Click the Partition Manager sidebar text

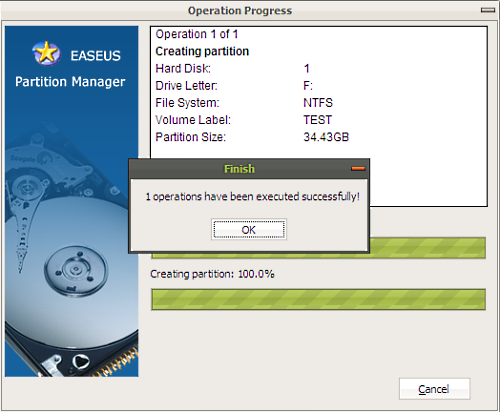click(70, 82)
